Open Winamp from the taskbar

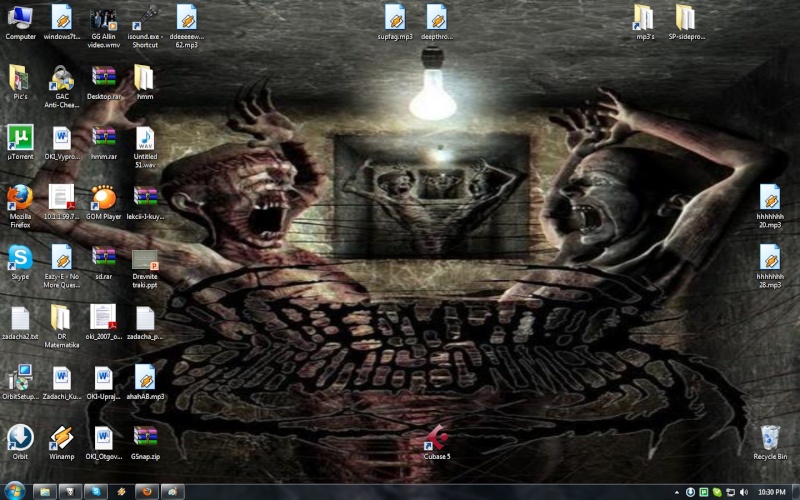[x=121, y=492]
